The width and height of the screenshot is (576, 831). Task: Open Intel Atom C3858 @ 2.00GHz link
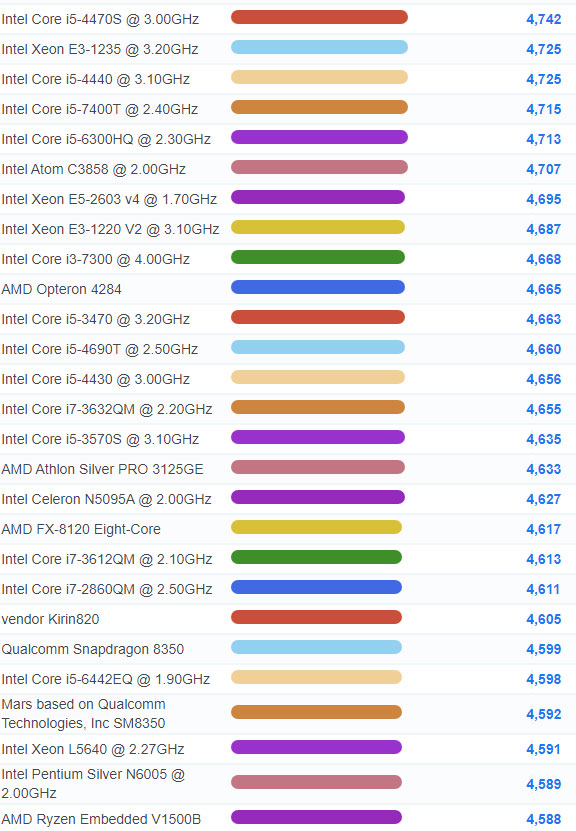[x=93, y=170]
